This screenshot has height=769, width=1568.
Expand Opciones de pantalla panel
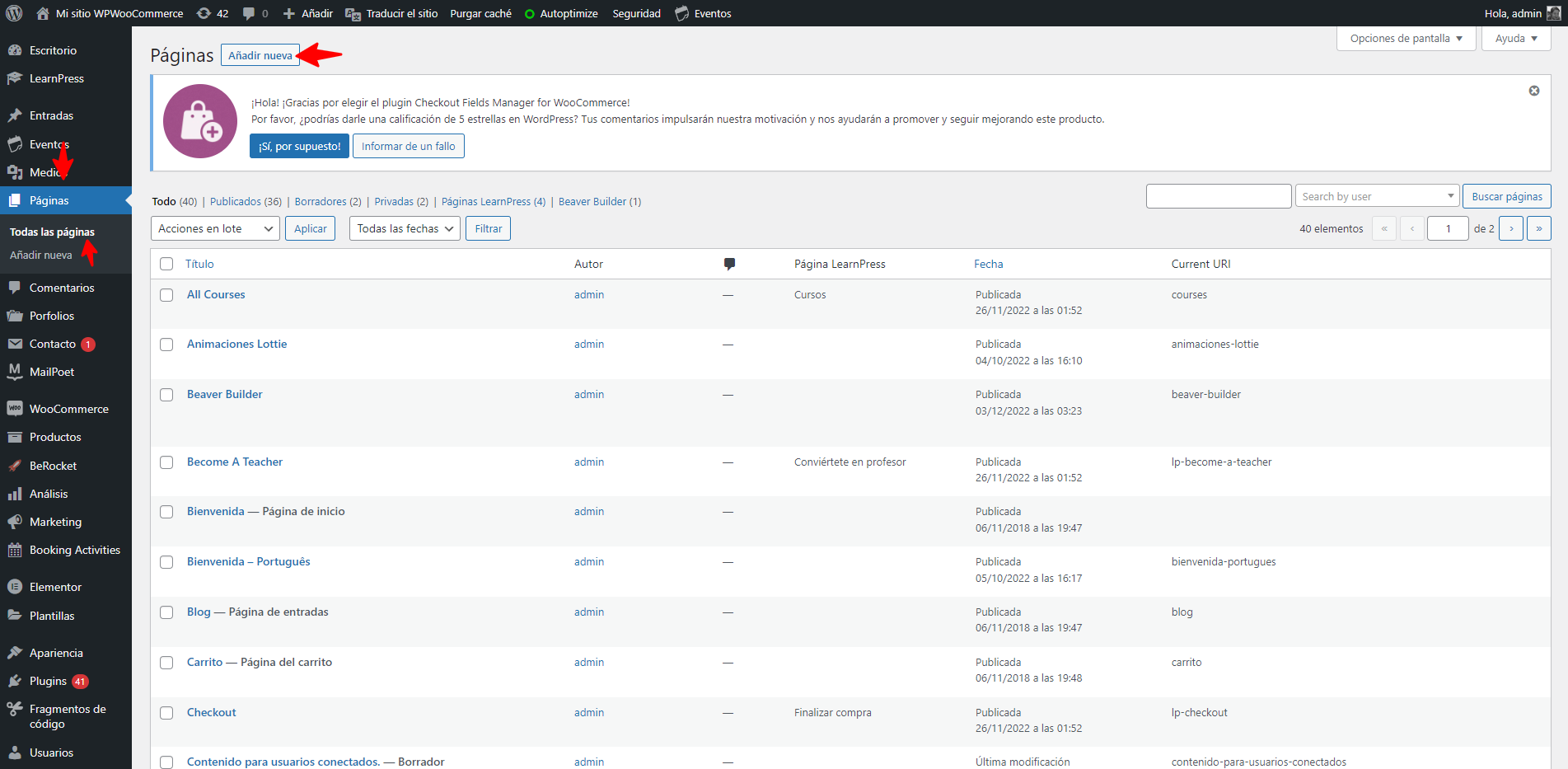1406,39
